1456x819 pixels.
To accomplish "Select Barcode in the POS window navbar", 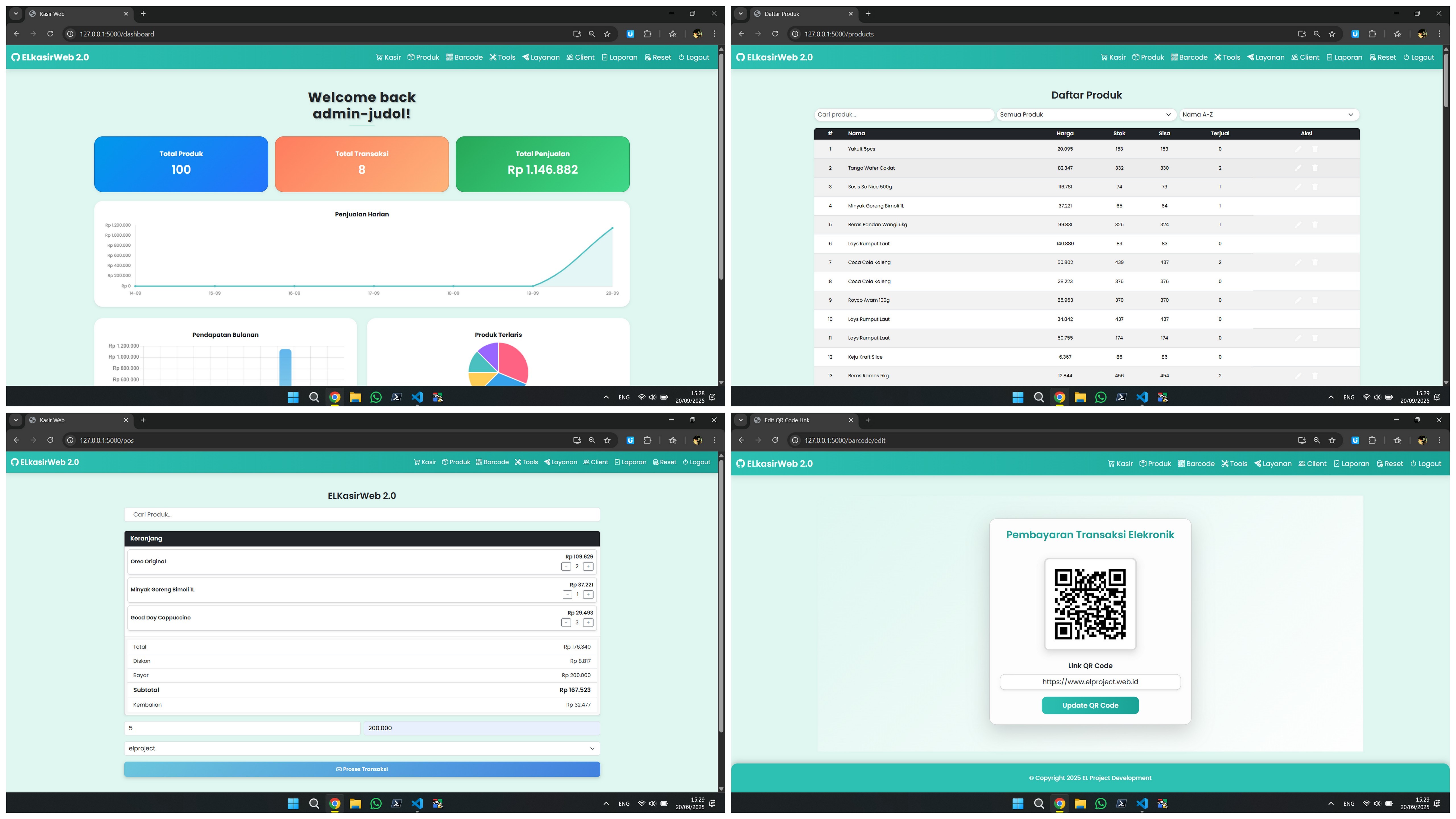I will pos(492,462).
